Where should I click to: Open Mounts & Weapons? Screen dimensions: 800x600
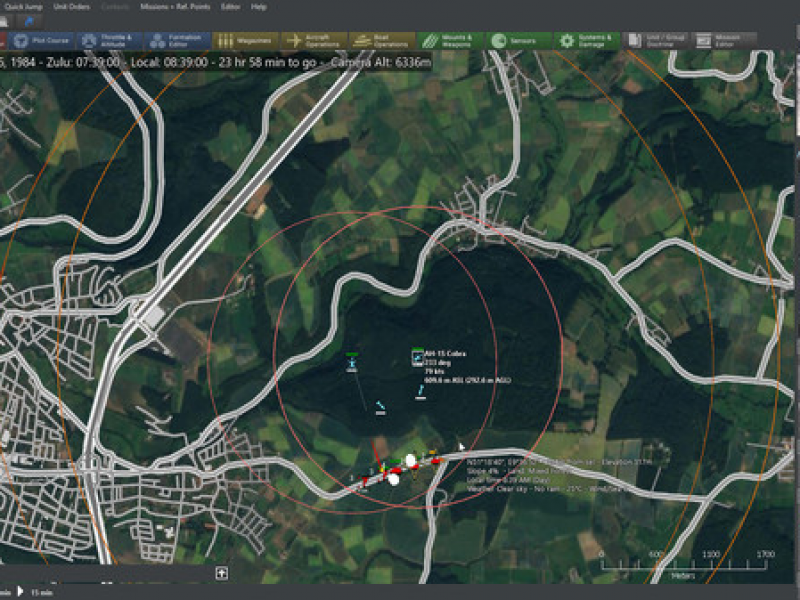451,41
